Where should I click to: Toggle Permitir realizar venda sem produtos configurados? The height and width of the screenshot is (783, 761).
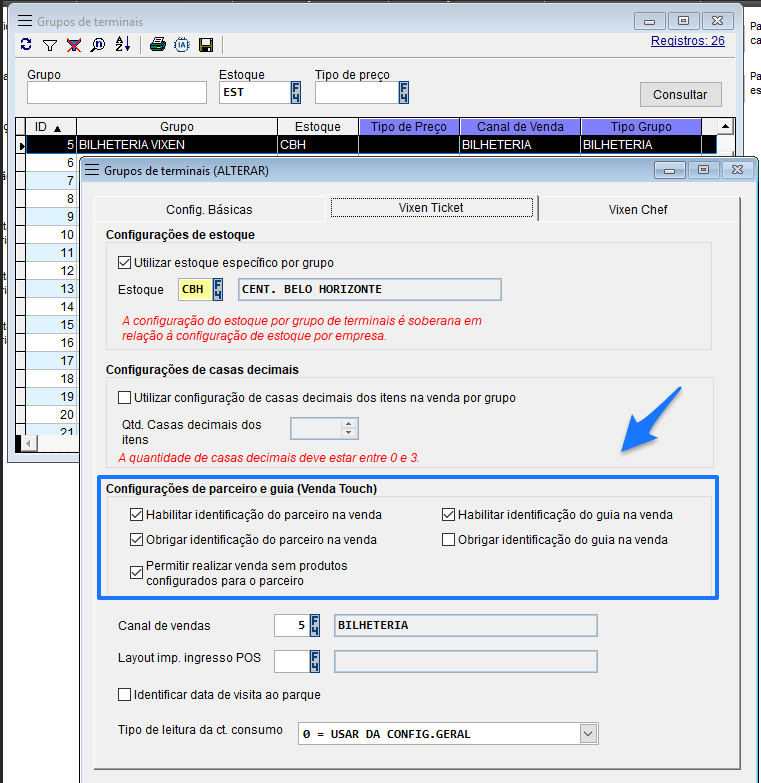(136, 572)
